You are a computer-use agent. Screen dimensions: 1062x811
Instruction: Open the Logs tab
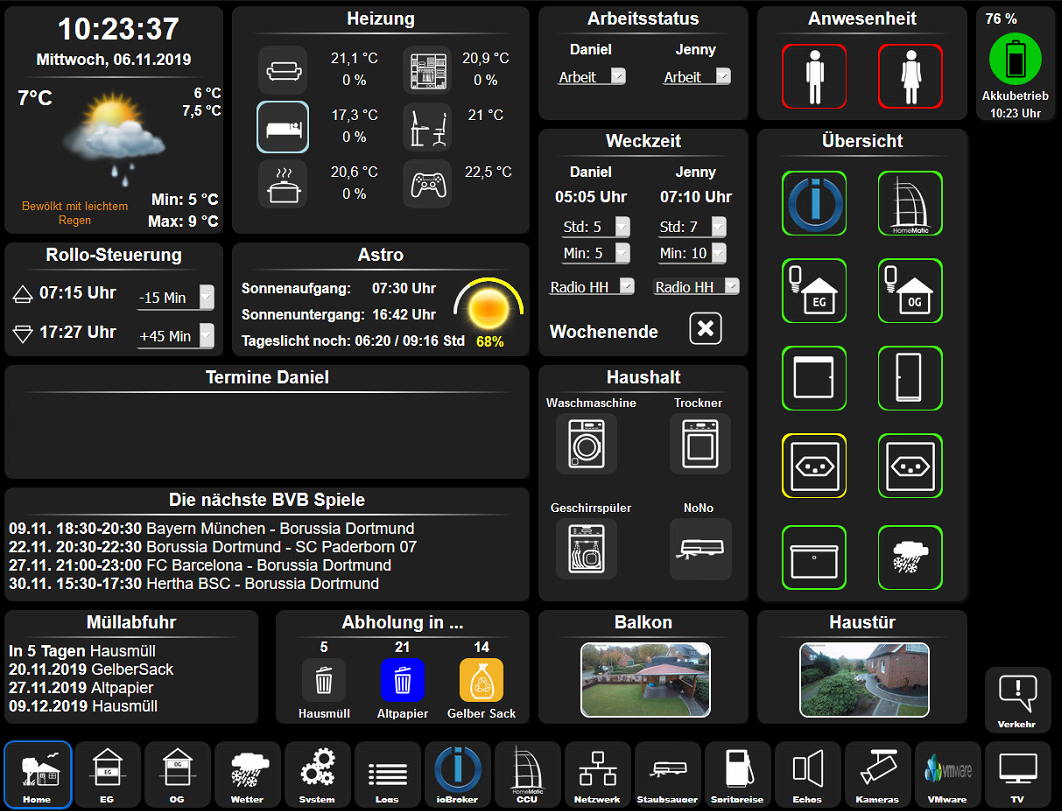(x=387, y=775)
